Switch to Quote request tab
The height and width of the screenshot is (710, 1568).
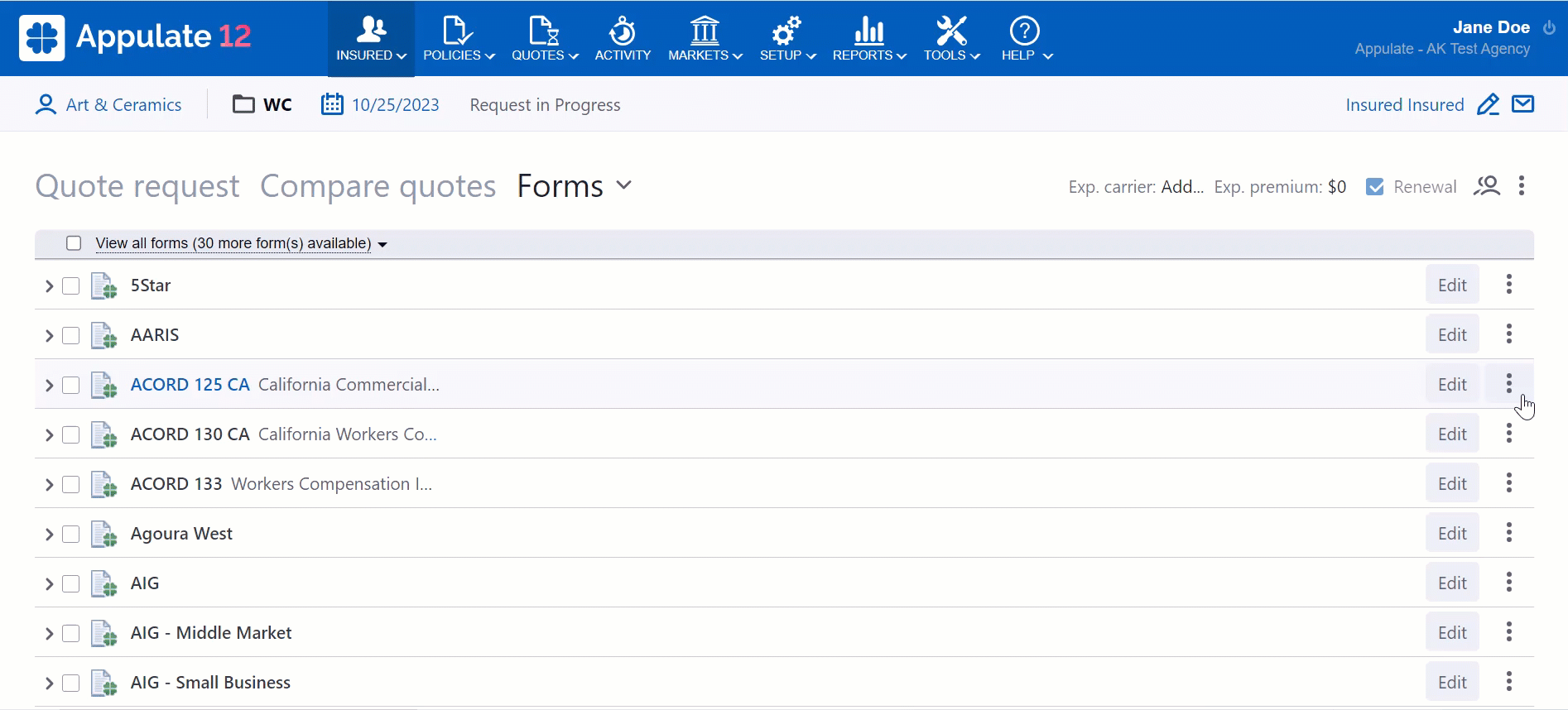137,186
